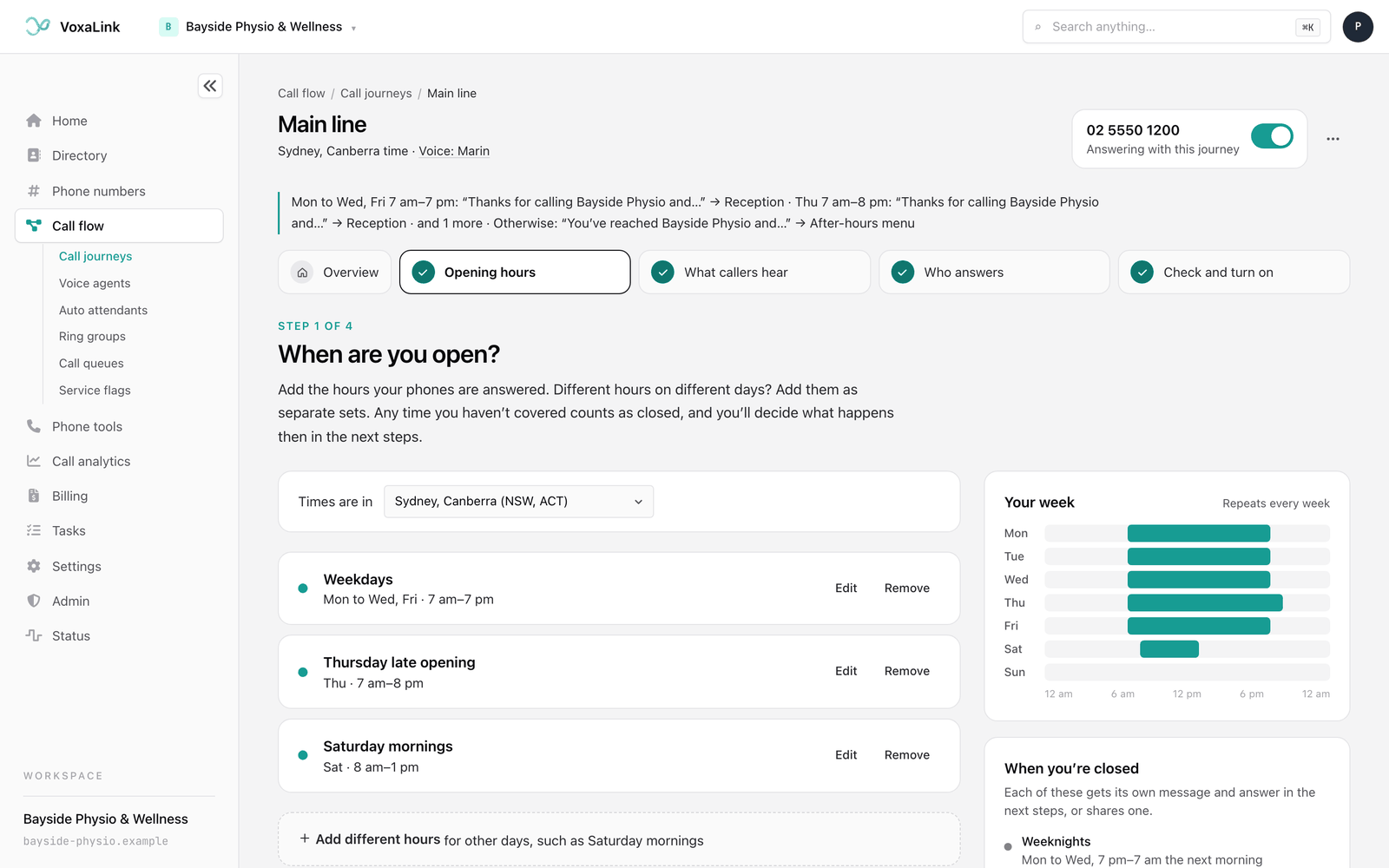Open the Bayside Physio & Wellness workspace switcher
Screen dimensions: 1389x868
[x=258, y=27]
